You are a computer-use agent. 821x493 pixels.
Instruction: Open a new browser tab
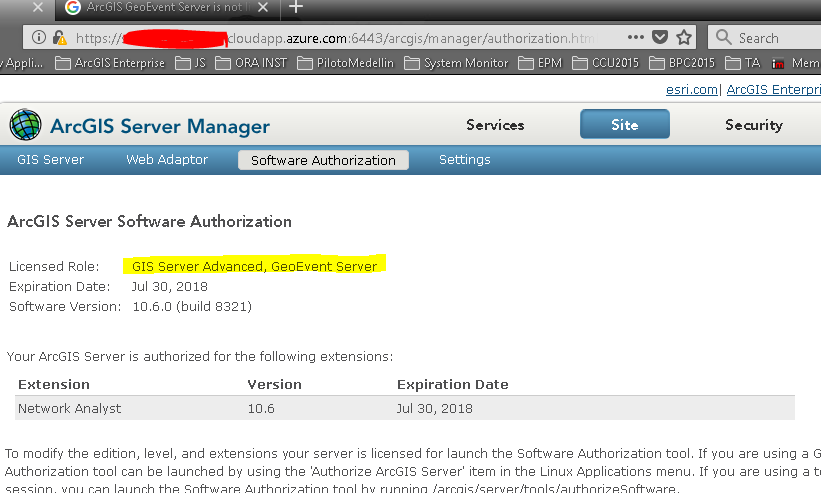click(x=296, y=7)
